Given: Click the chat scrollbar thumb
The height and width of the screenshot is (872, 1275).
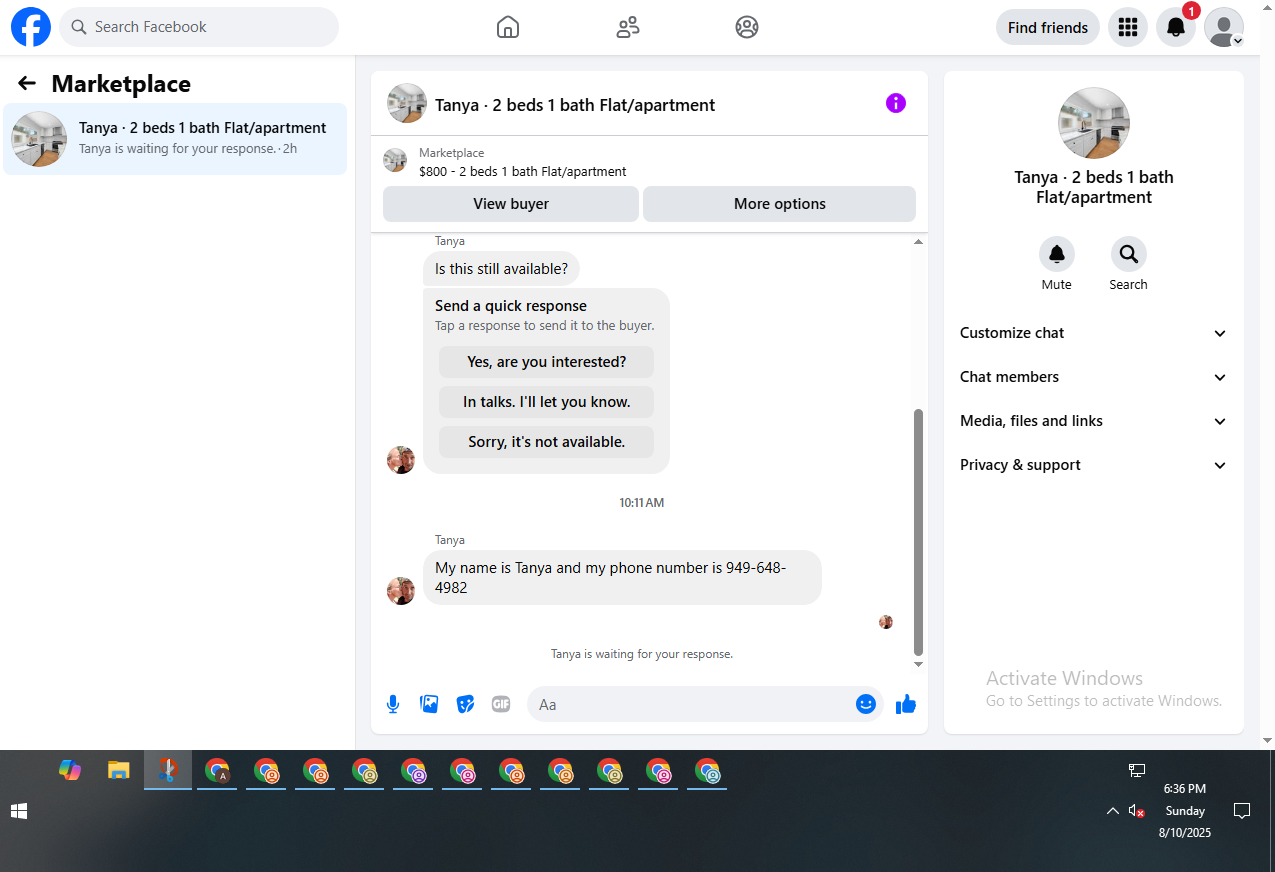Looking at the screenshot, I should click(919, 532).
